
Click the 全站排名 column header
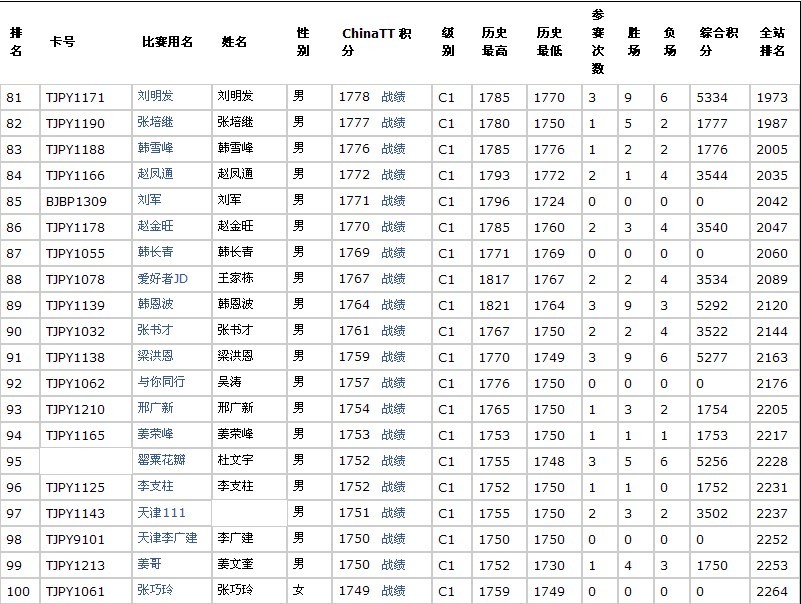[x=772, y=42]
